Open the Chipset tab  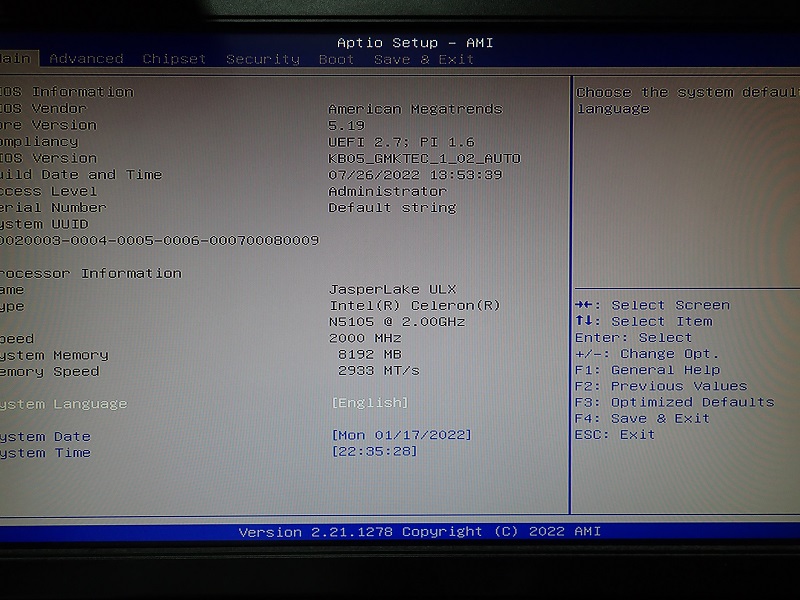174,59
